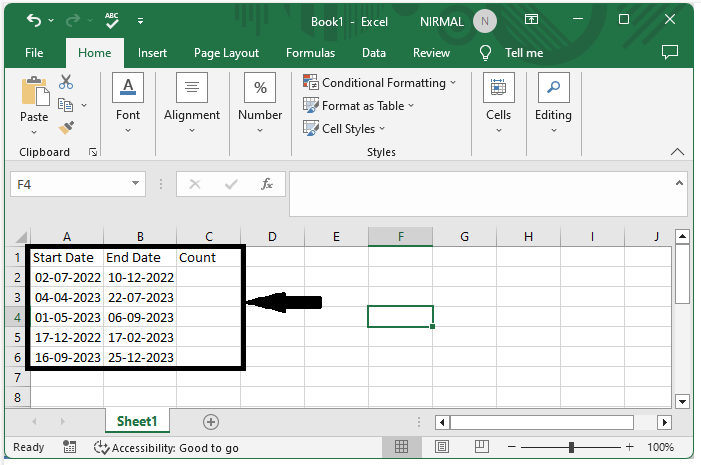
Task: Switch to Normal view in status bar
Action: 401,447
